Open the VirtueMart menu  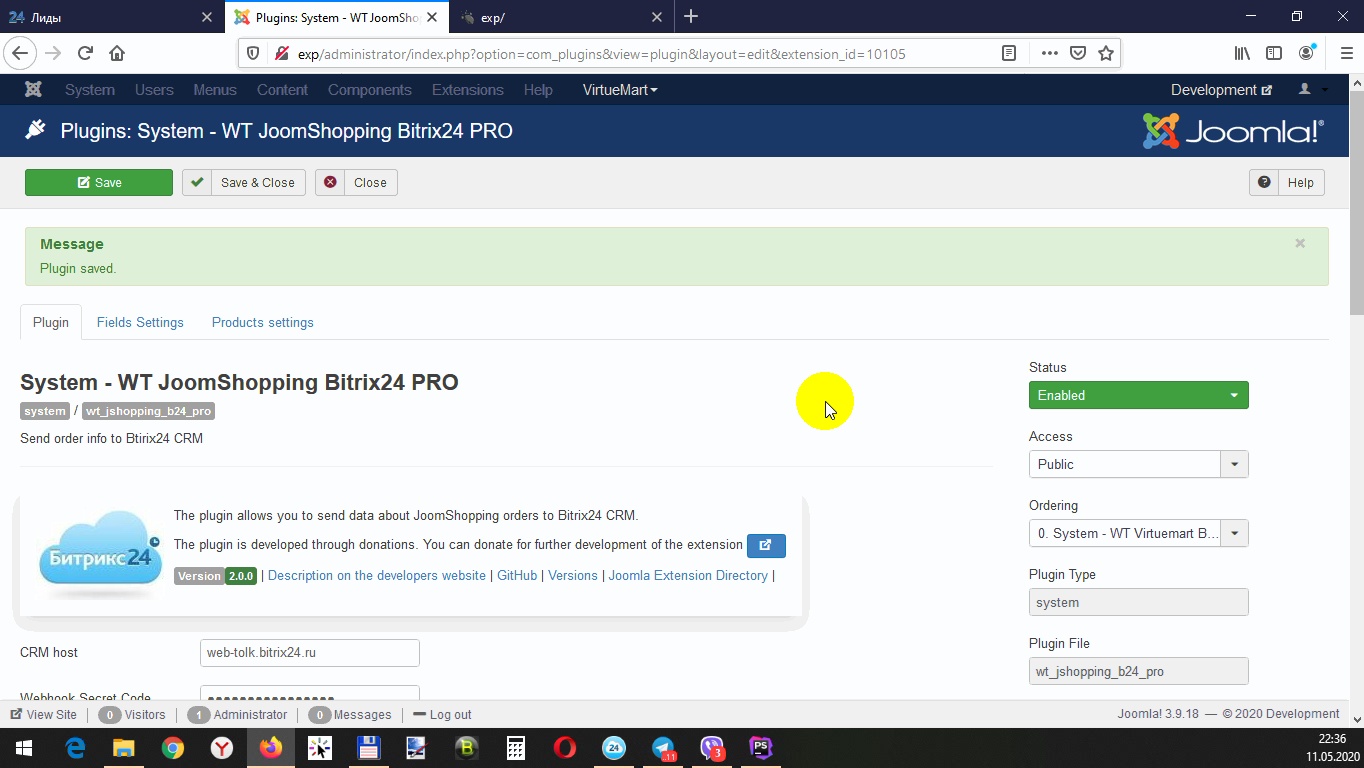[620, 90]
